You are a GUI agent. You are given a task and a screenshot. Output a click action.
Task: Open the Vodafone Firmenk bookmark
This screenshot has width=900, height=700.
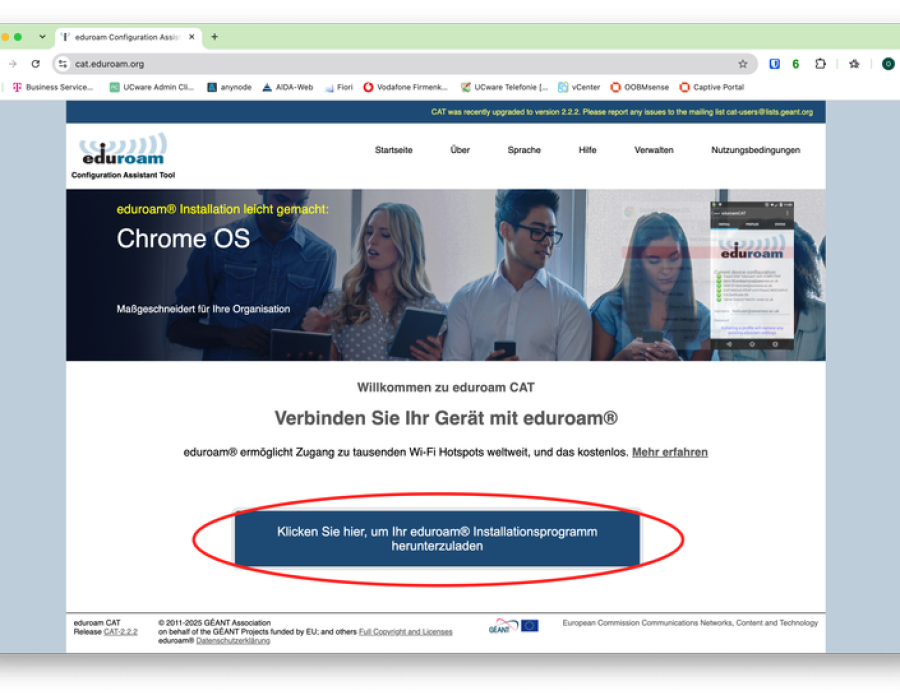(405, 87)
